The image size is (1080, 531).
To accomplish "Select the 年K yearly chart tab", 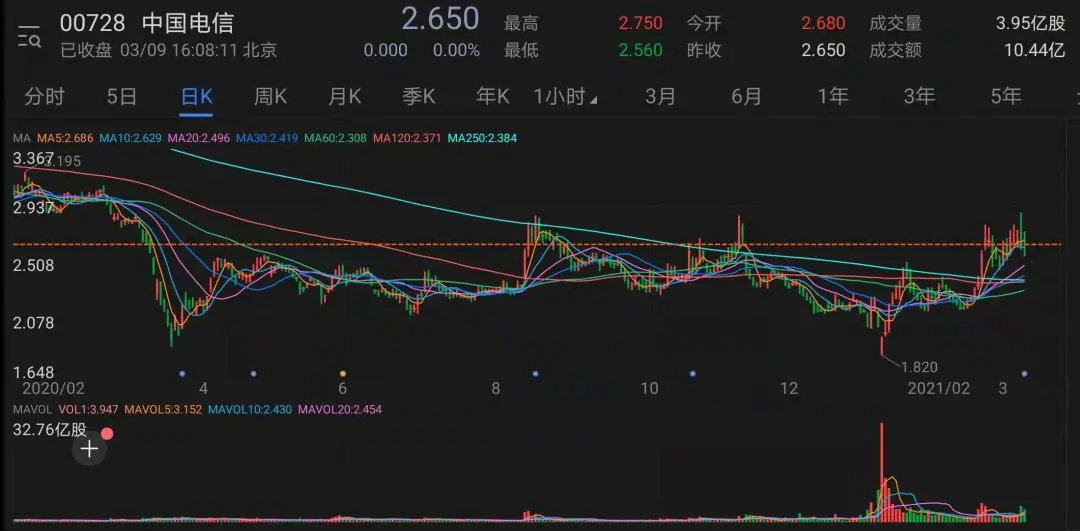I will (492, 97).
